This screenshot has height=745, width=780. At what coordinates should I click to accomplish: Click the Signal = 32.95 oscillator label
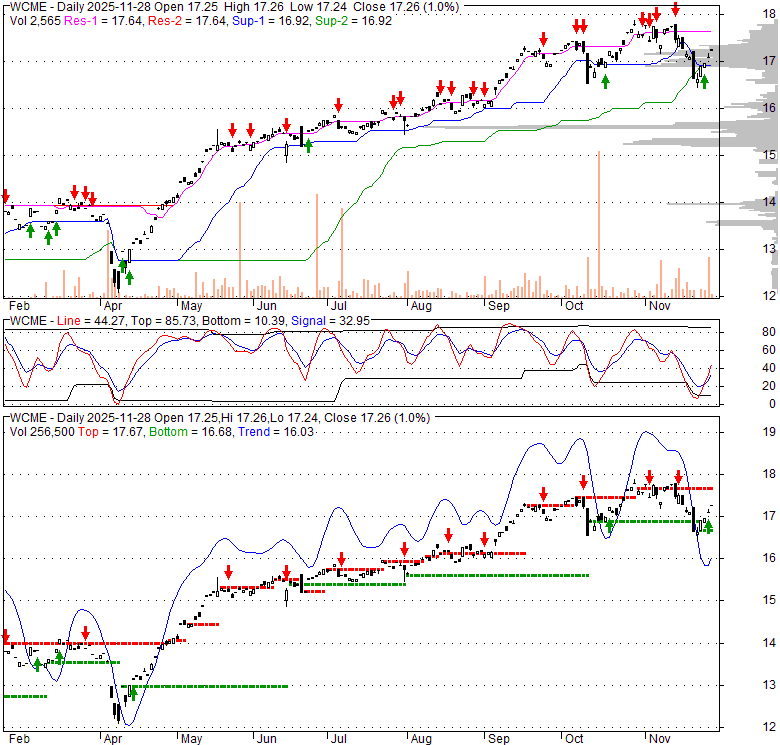tap(330, 321)
